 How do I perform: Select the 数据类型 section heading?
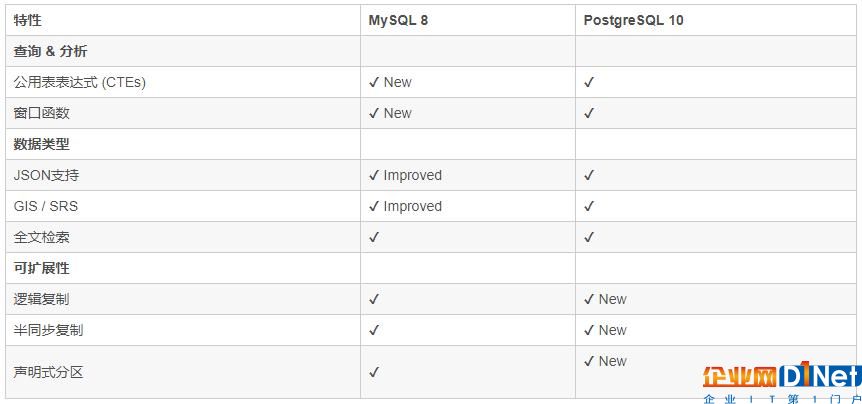click(42, 145)
